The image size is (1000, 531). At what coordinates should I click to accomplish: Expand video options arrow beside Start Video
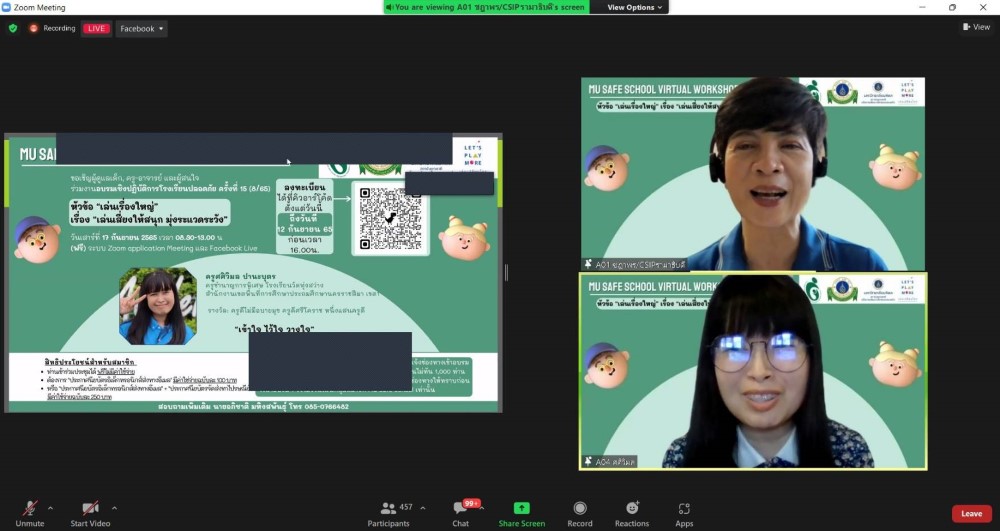click(114, 508)
